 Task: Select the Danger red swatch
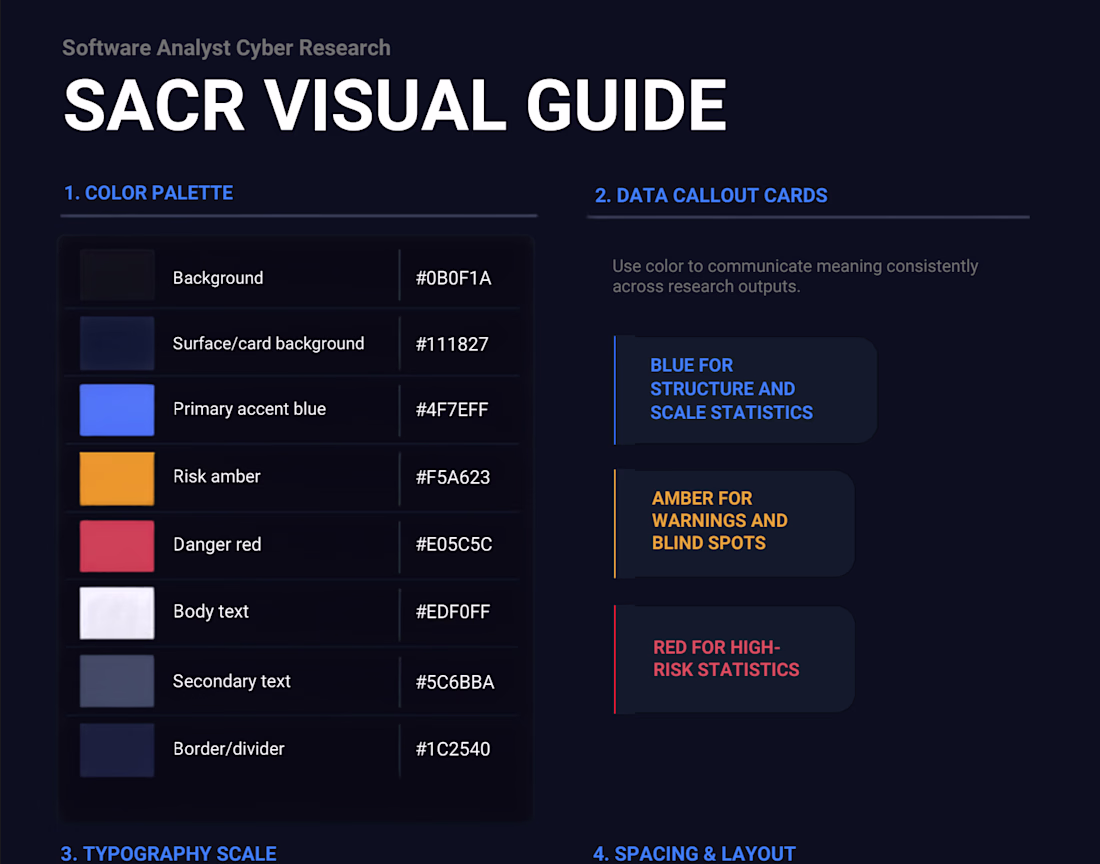click(117, 546)
